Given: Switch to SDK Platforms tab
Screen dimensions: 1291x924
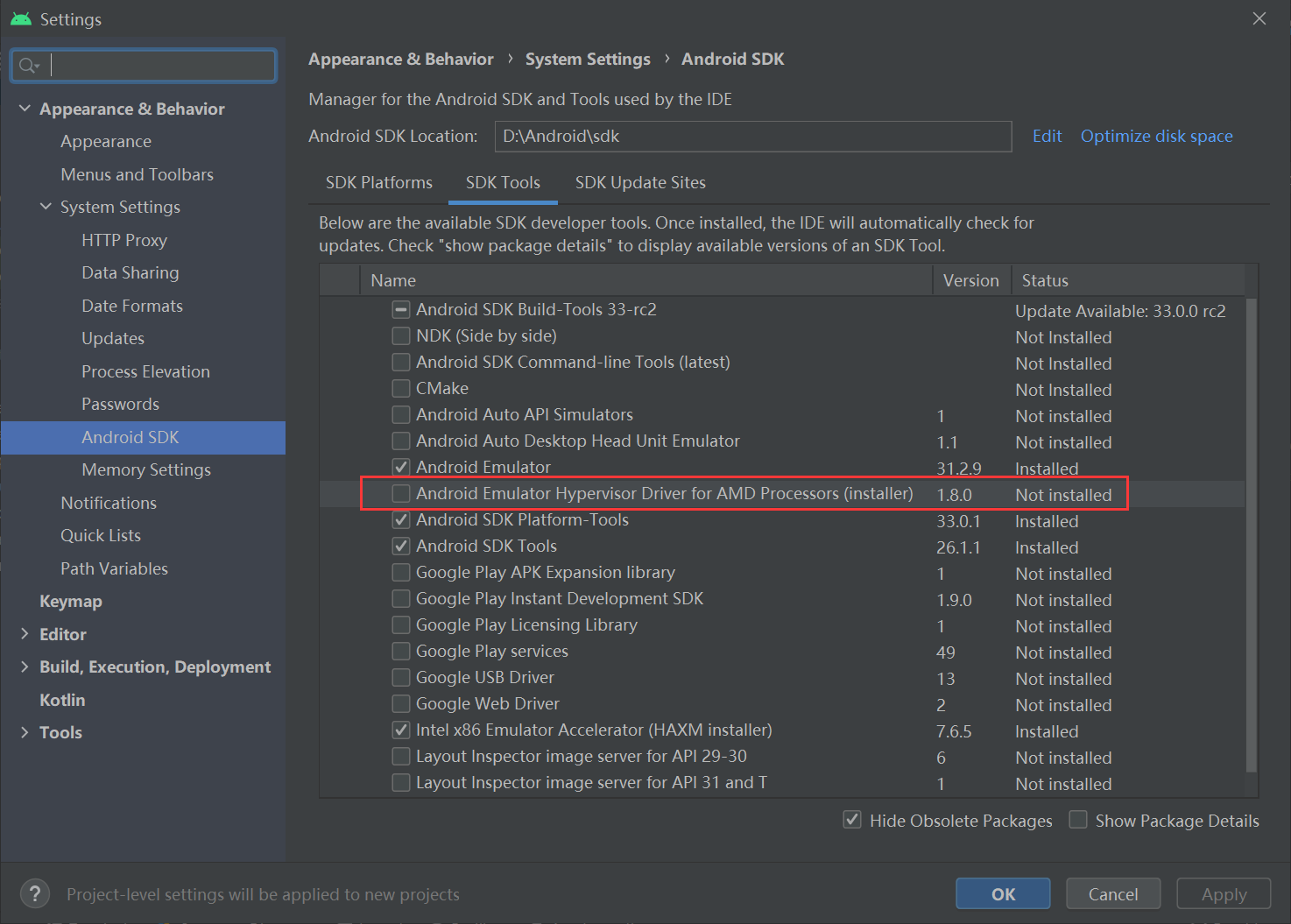Looking at the screenshot, I should tap(379, 182).
